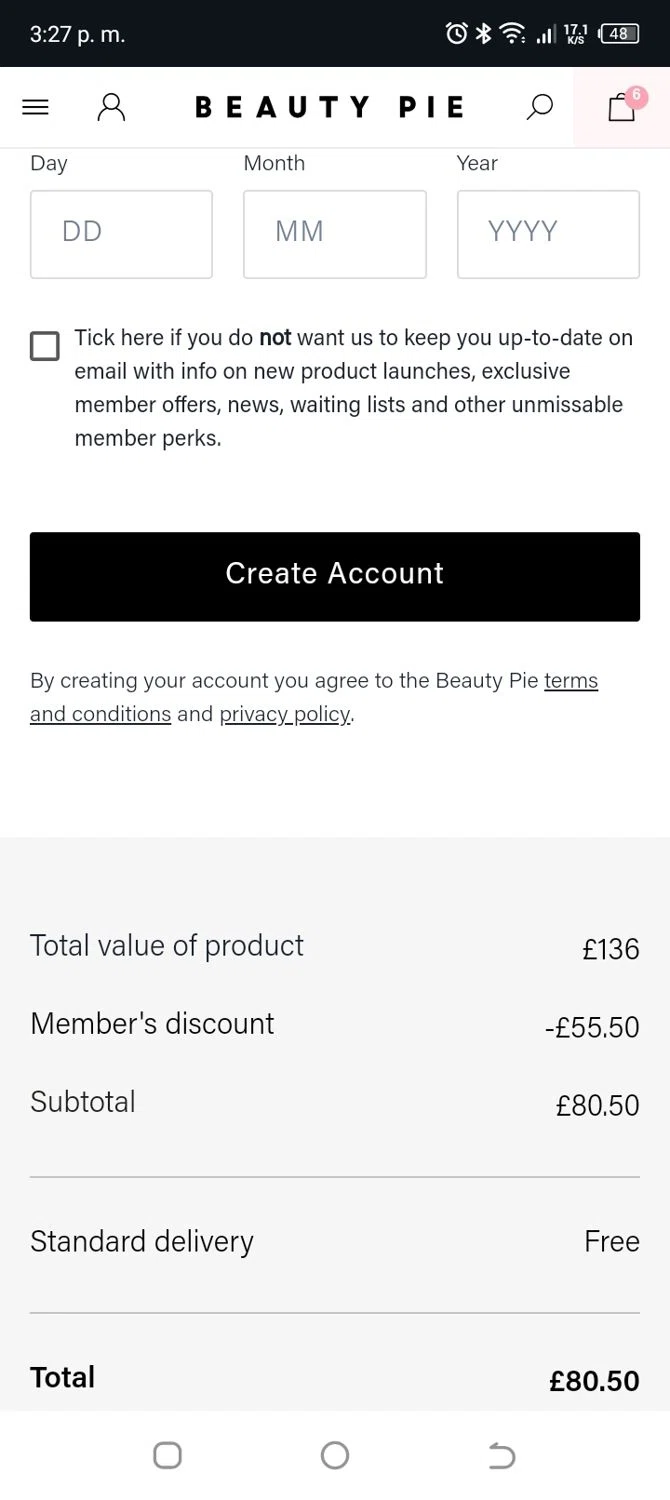Tap Android recent apps square button
The width and height of the screenshot is (670, 1500).
[167, 1455]
